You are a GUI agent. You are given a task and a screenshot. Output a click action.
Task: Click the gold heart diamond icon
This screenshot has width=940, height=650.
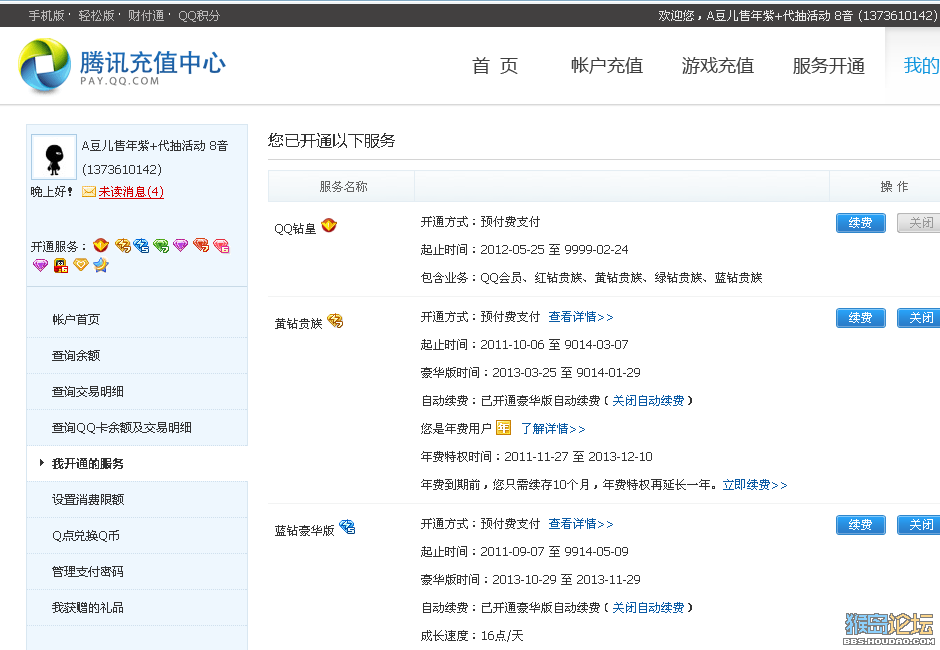(x=80, y=264)
